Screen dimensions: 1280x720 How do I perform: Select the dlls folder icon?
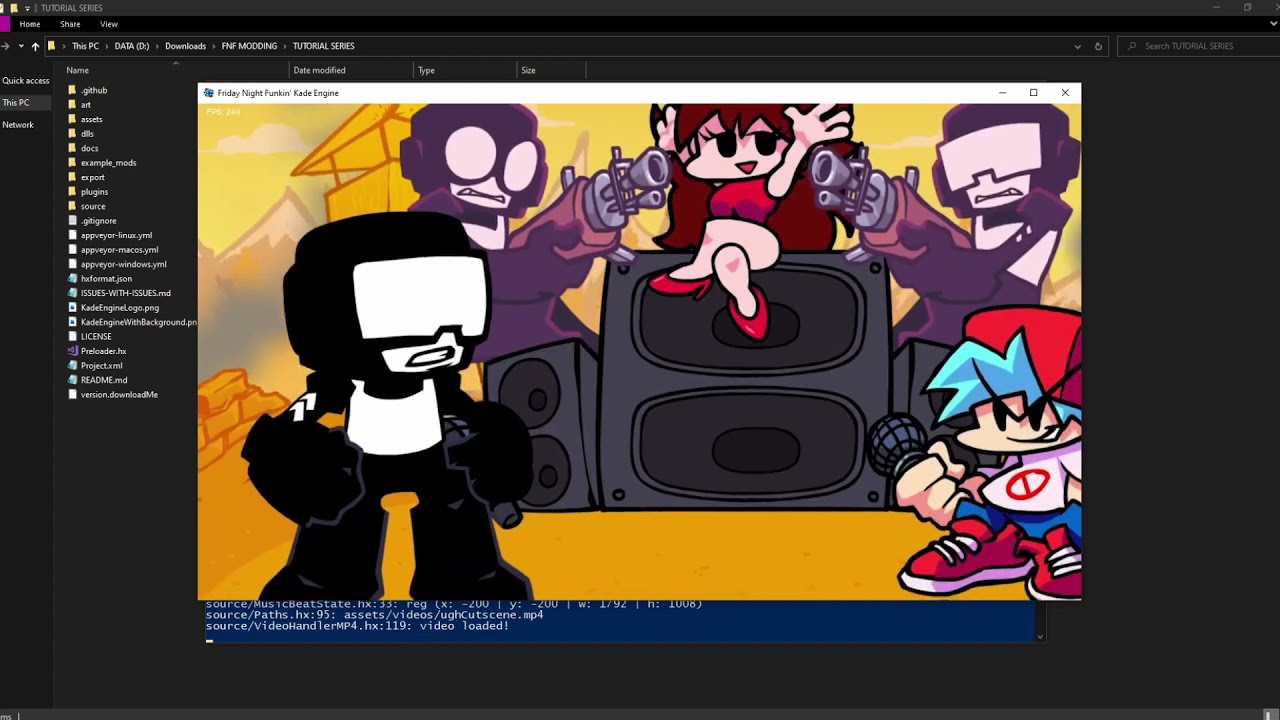click(72, 134)
